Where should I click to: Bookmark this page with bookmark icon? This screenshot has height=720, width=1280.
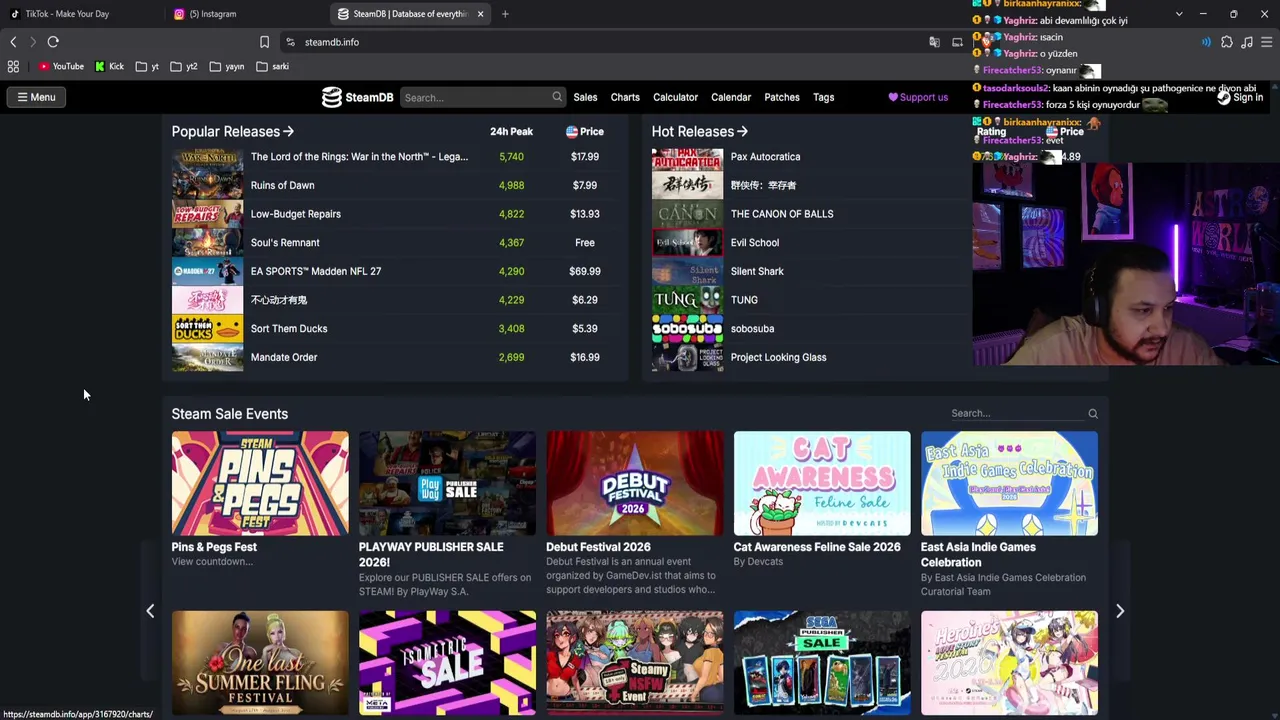pos(264,42)
